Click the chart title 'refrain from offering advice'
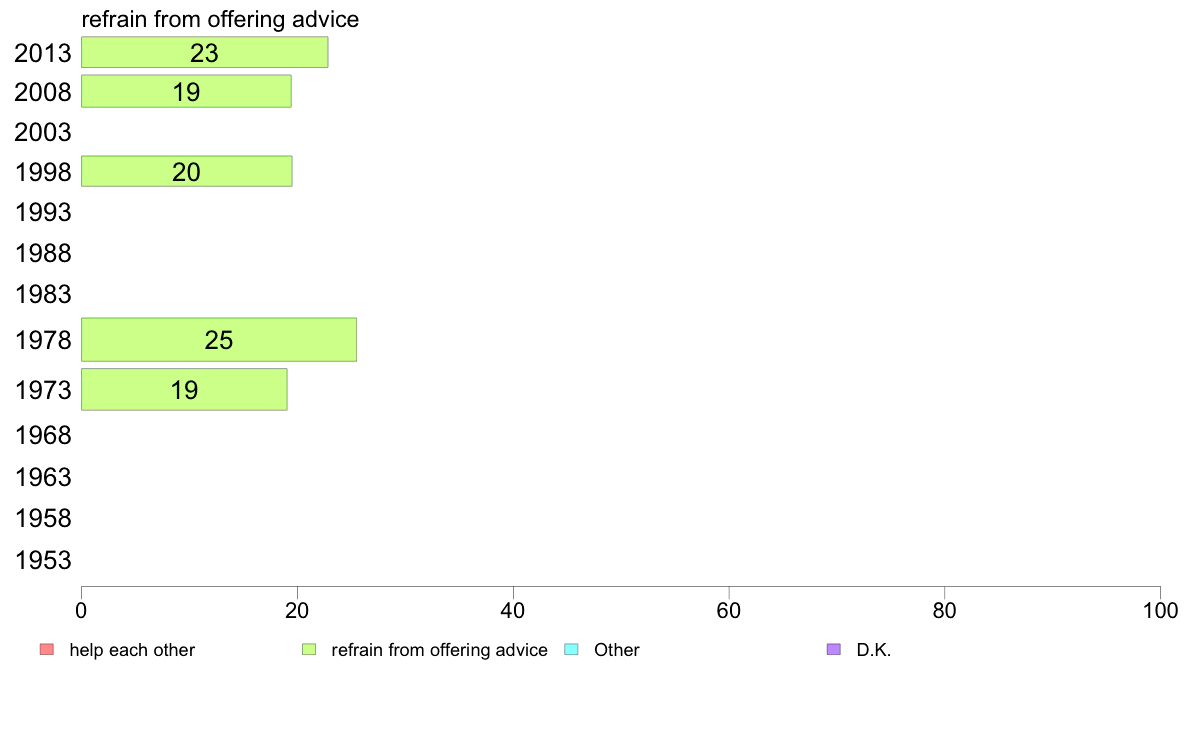Screen dimensions: 1188x736 coord(220,19)
